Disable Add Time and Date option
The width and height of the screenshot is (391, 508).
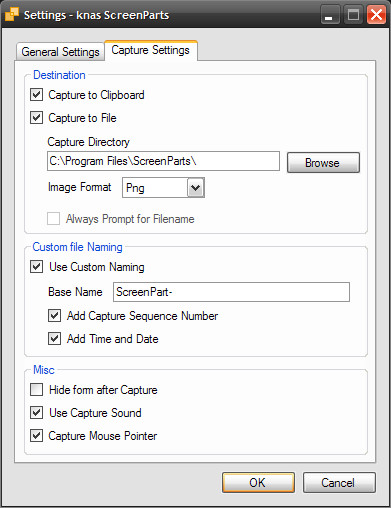(x=54, y=339)
